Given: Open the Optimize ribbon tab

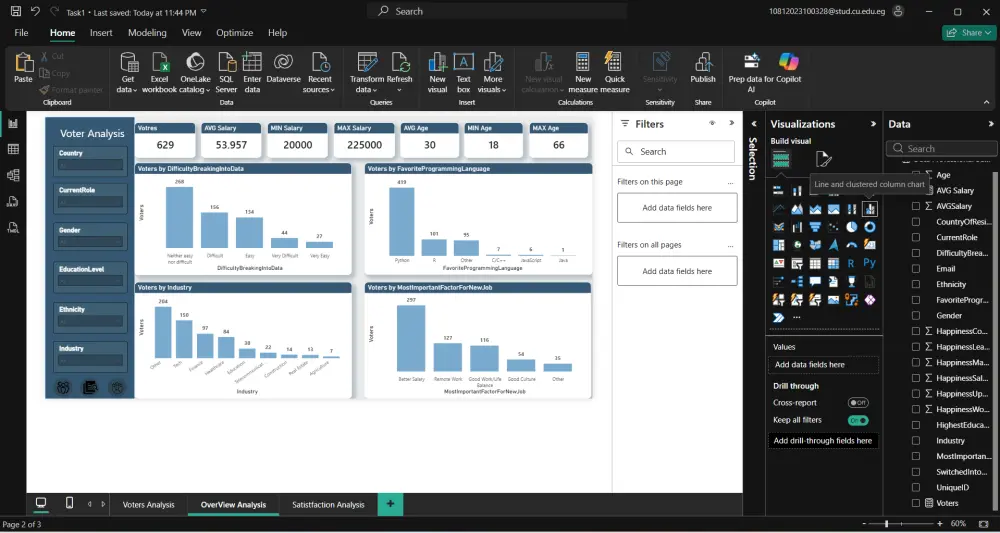Looking at the screenshot, I should coord(234,33).
